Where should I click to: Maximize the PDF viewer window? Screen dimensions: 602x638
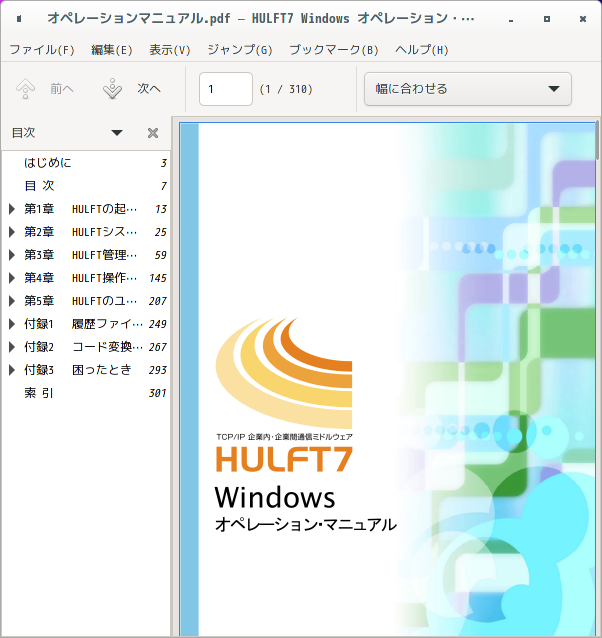point(547,19)
